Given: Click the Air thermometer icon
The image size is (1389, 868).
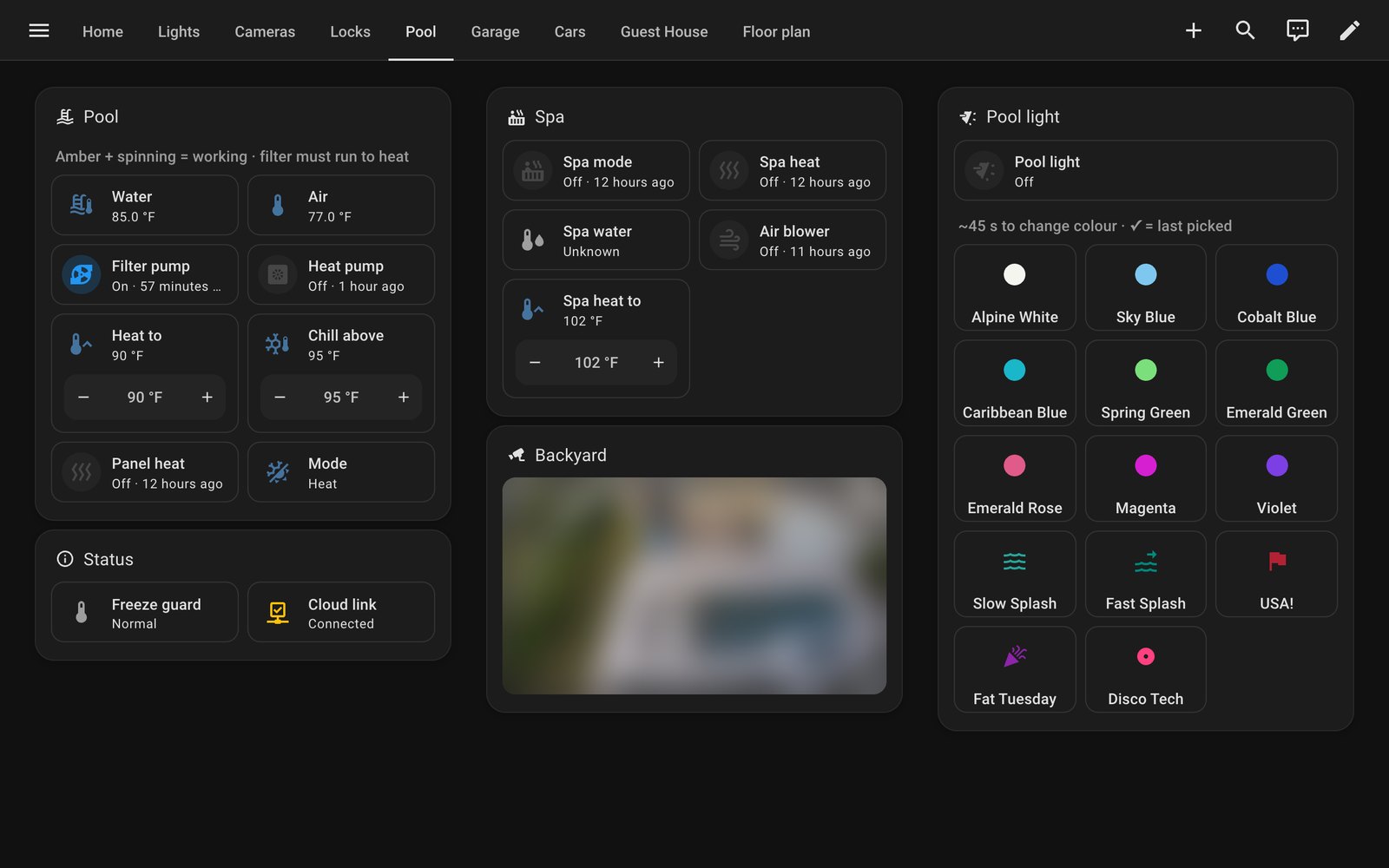Looking at the screenshot, I should point(278,206).
